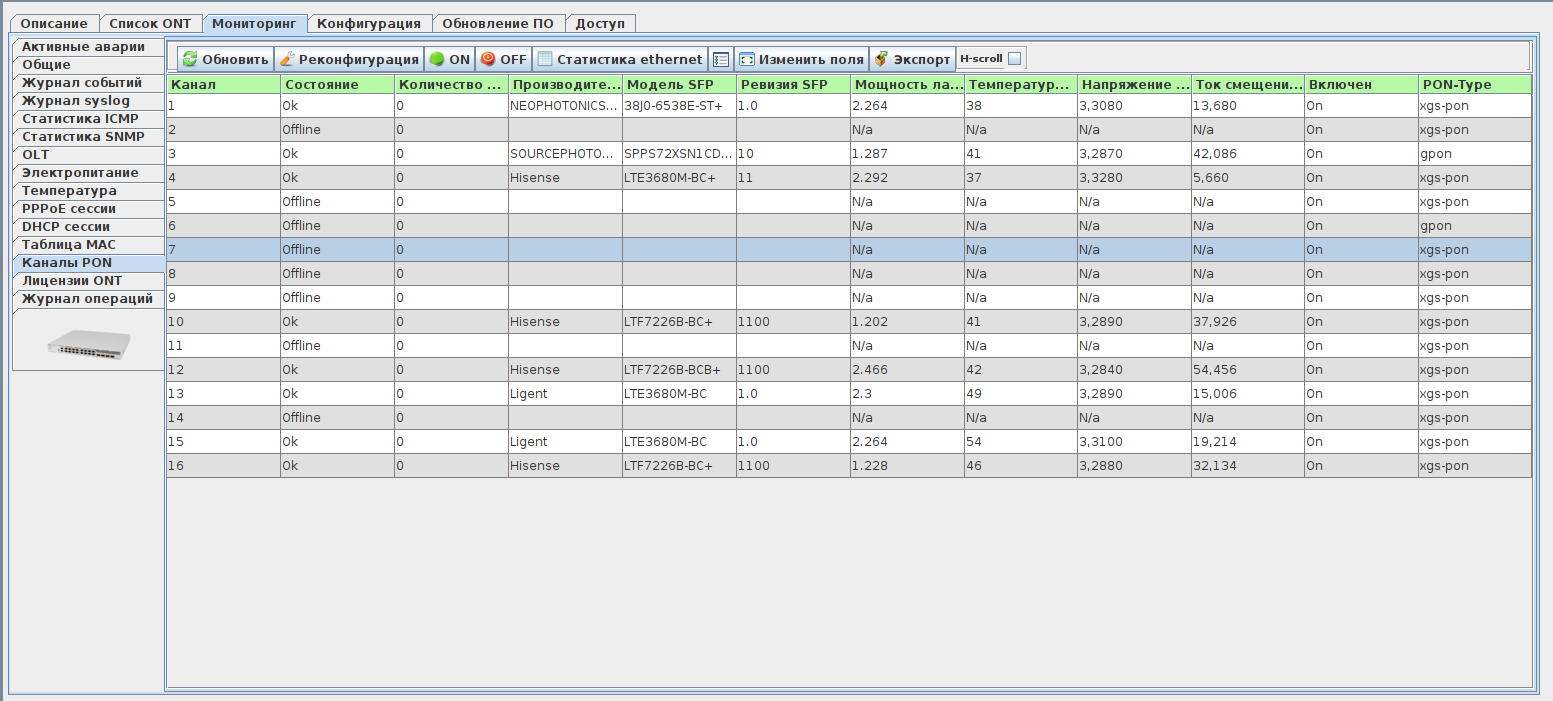
Task: Enable the H-scroll checkbox
Action: pos(1014,59)
